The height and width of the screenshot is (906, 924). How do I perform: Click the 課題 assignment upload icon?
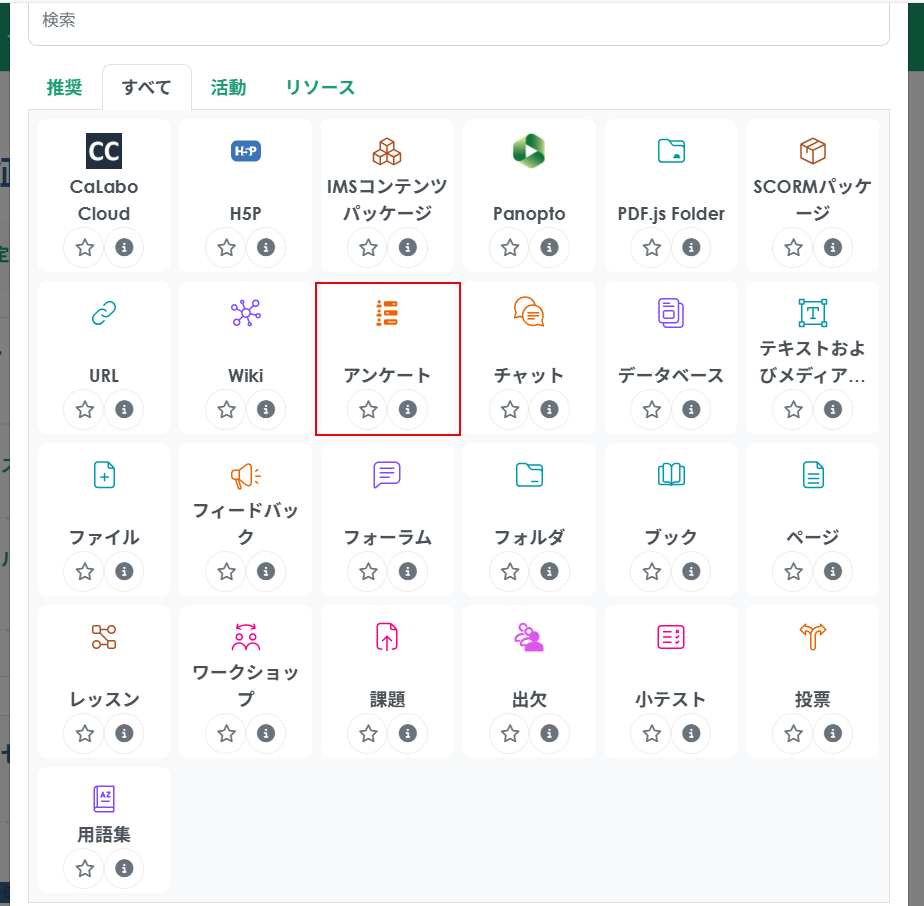click(x=387, y=637)
